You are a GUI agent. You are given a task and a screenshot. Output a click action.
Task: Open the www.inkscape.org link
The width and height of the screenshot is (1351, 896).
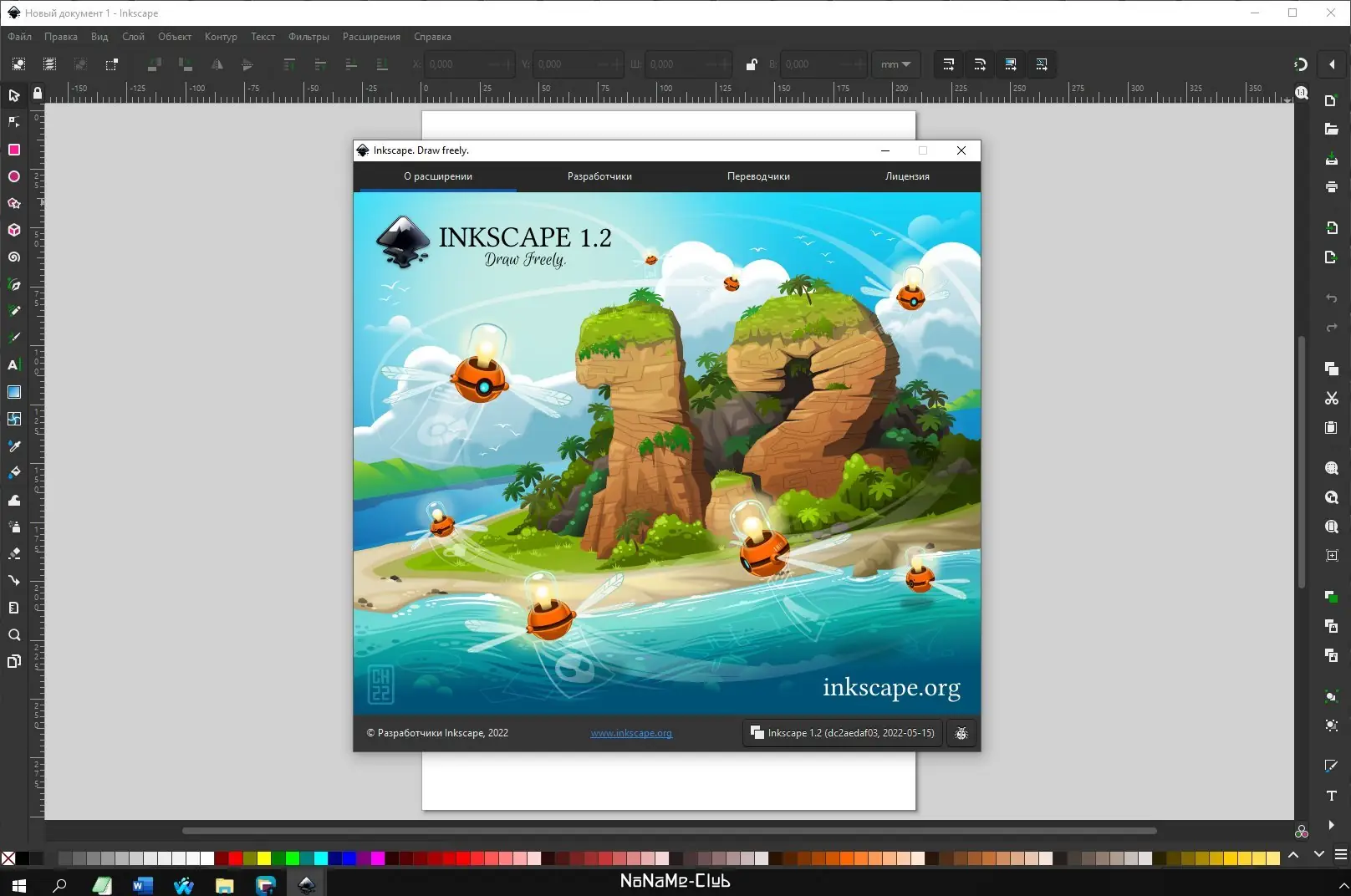point(631,733)
